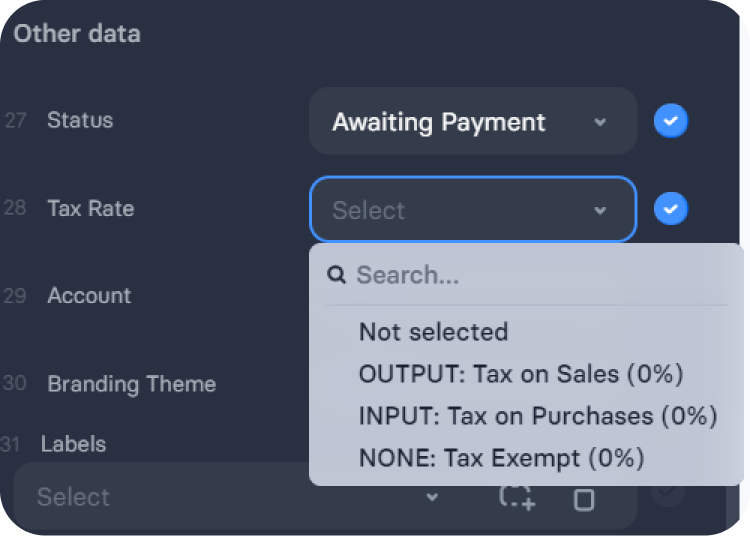The height and width of the screenshot is (536, 750).
Task: Select INPUT: Tax on Purchases (0%)
Action: click(538, 416)
